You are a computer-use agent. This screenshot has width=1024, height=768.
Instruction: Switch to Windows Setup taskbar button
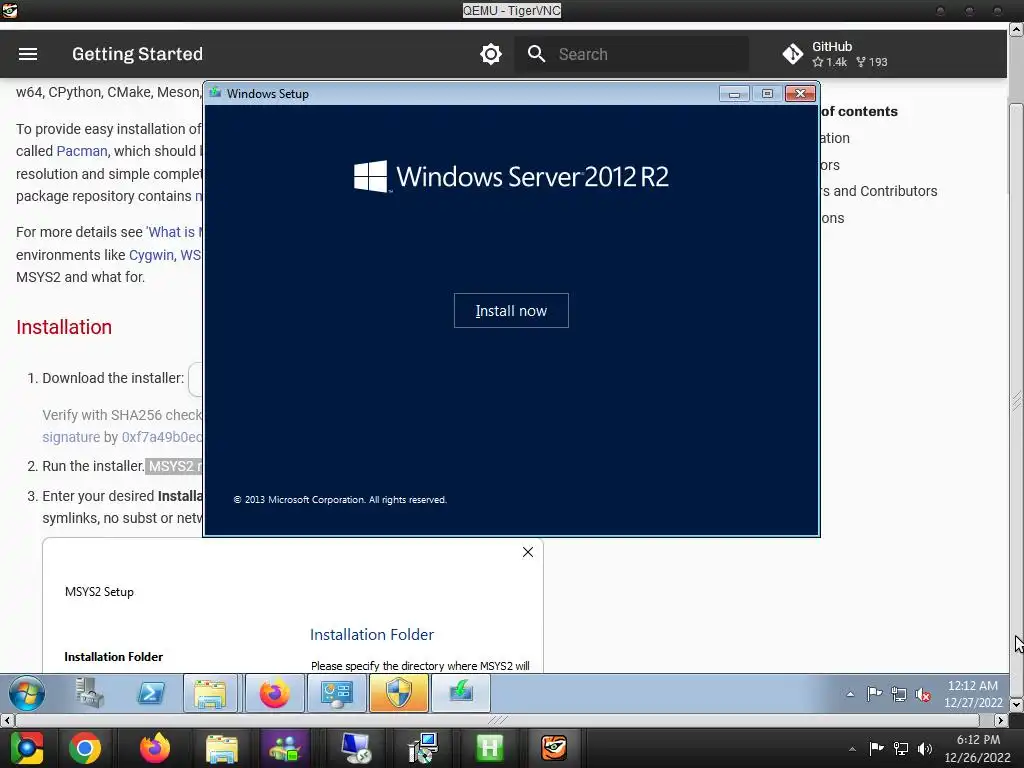461,693
